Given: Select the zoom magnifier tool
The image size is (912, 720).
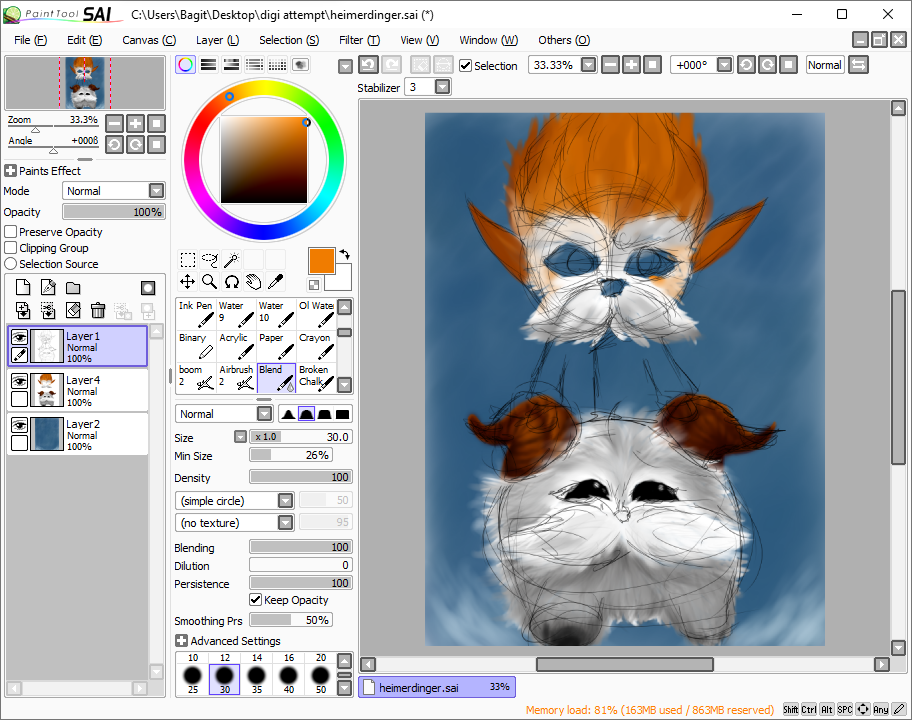Looking at the screenshot, I should (209, 282).
